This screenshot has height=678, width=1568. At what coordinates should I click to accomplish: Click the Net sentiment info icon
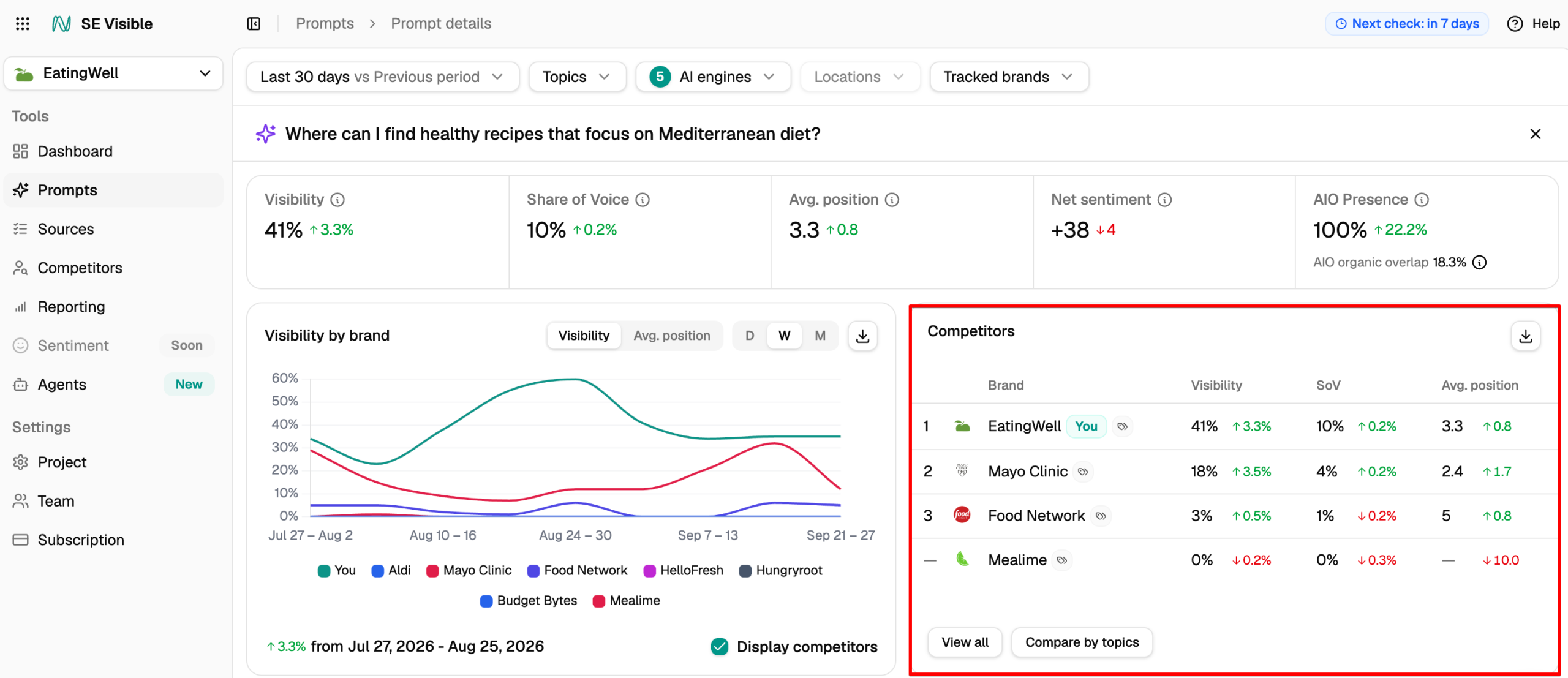[1165, 200]
